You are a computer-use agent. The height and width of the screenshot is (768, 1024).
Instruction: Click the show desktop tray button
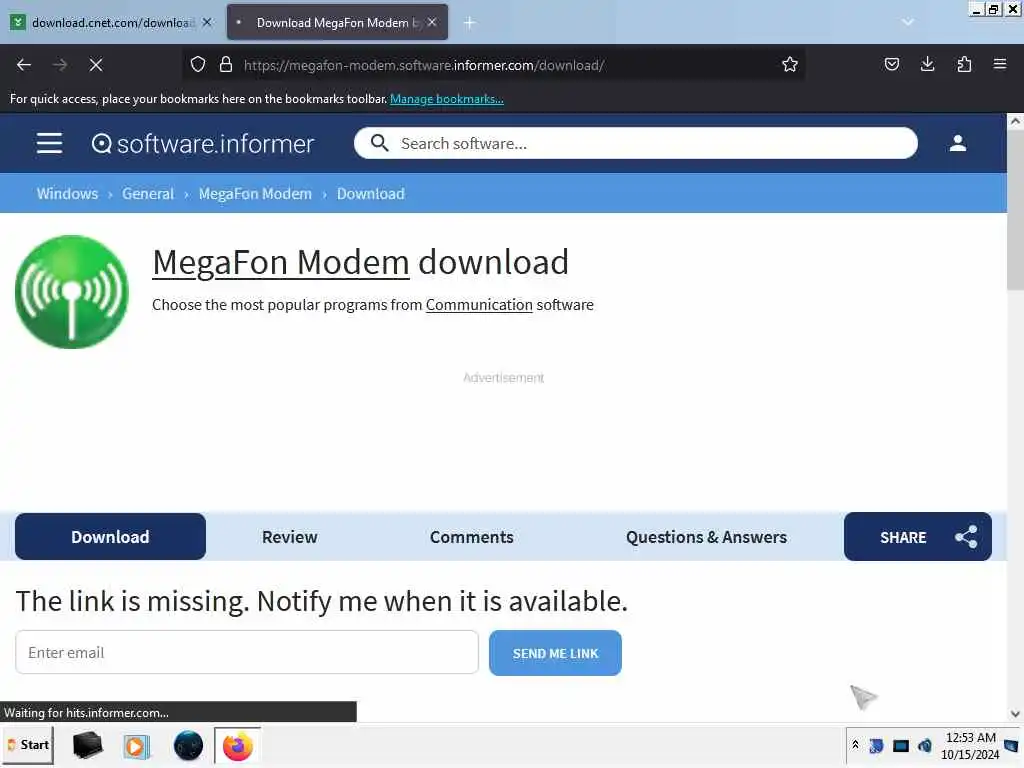coord(1011,745)
